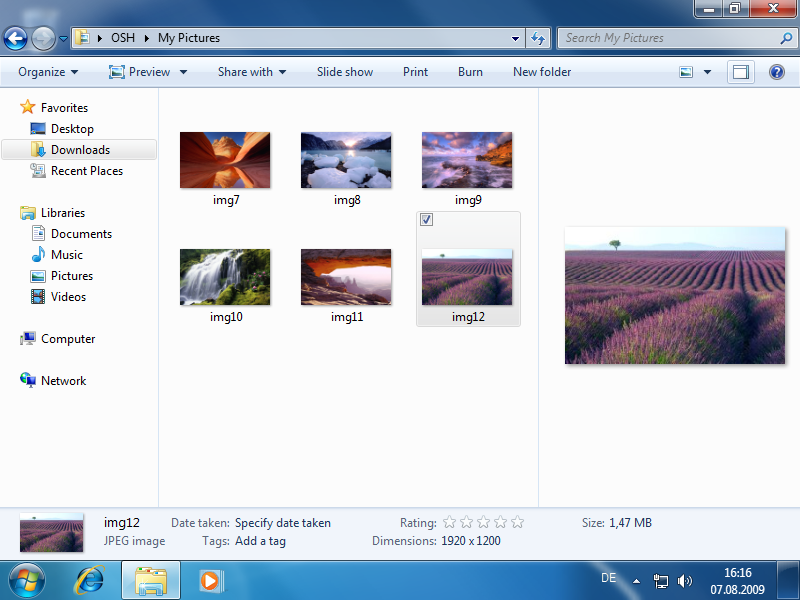The height and width of the screenshot is (600, 800).
Task: Click the Help question mark icon
Action: coord(776,72)
